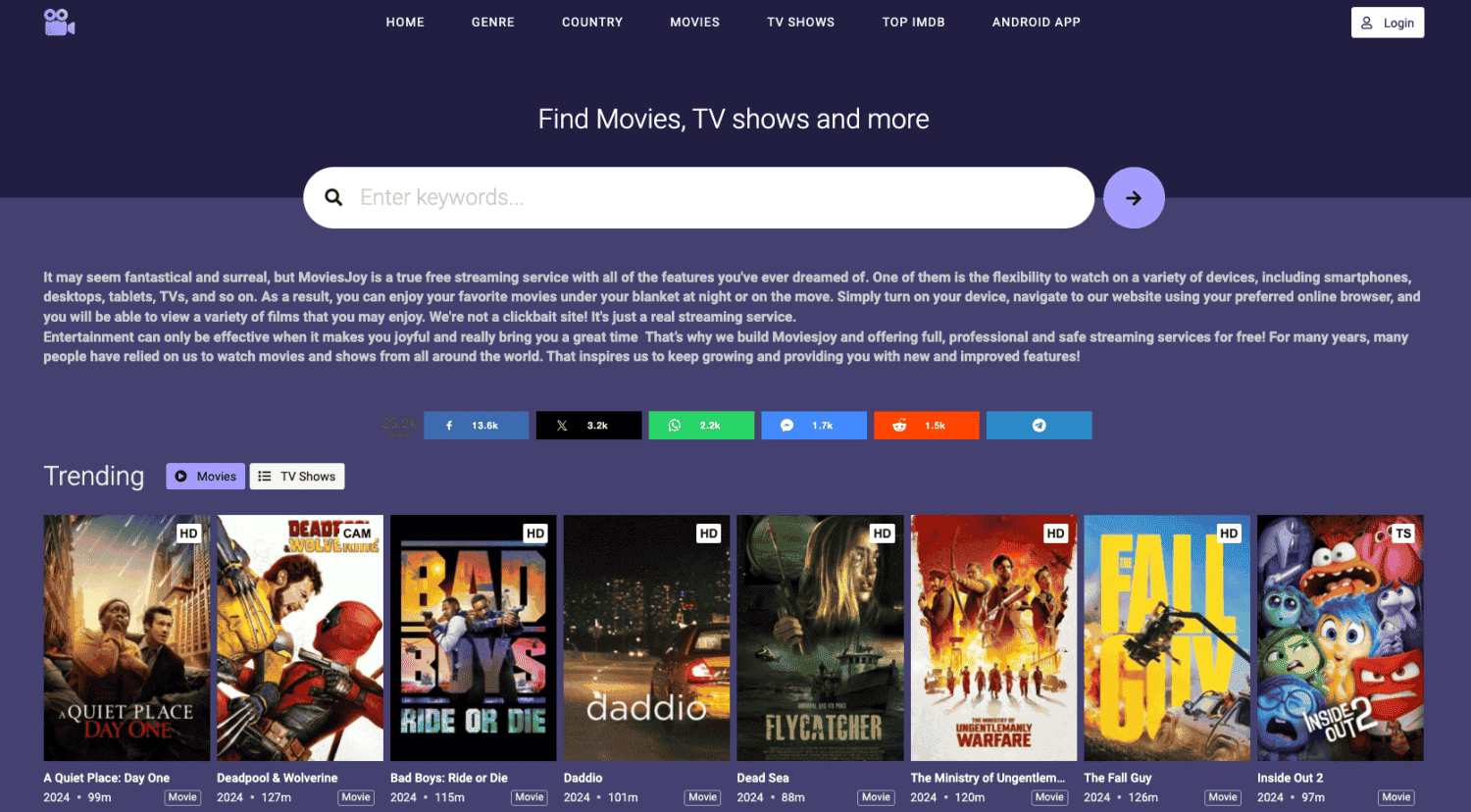This screenshot has height=812, width=1471.
Task: Open the movie titled Daddio
Action: [x=646, y=637]
